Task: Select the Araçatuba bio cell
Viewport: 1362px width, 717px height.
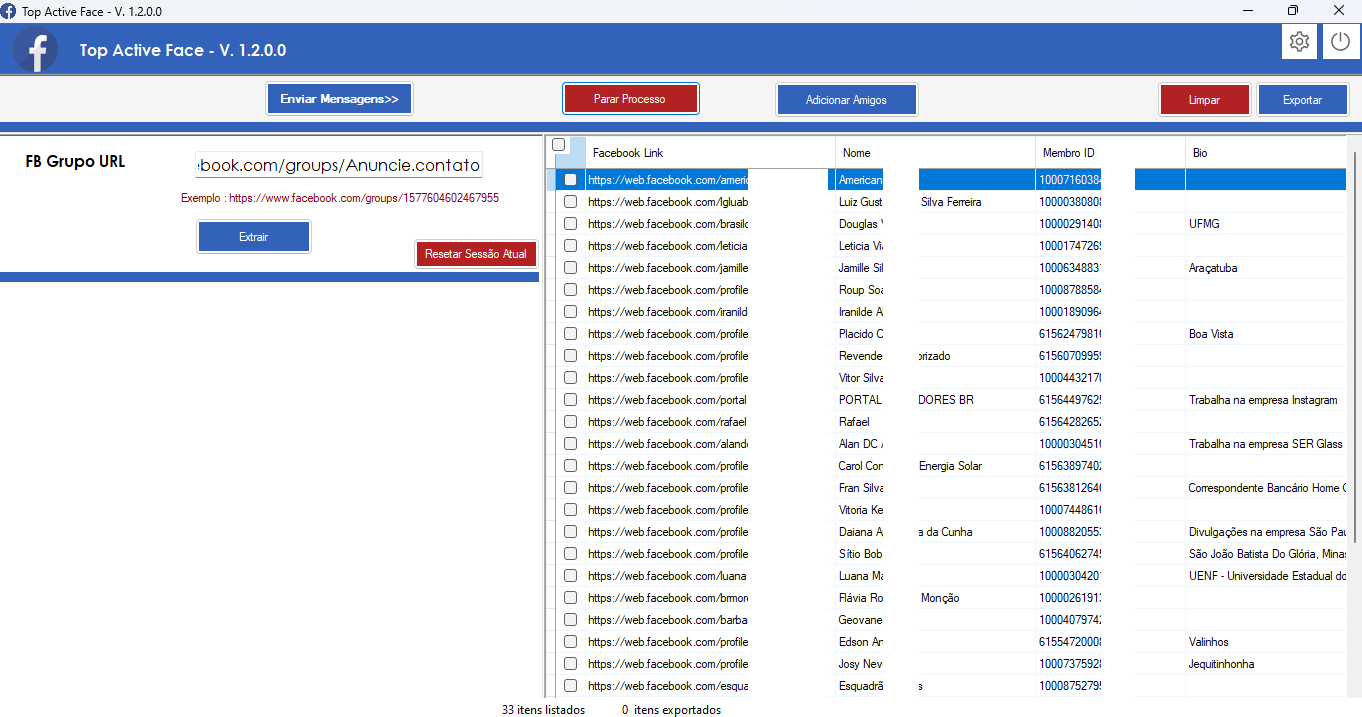Action: pyautogui.click(x=1265, y=268)
